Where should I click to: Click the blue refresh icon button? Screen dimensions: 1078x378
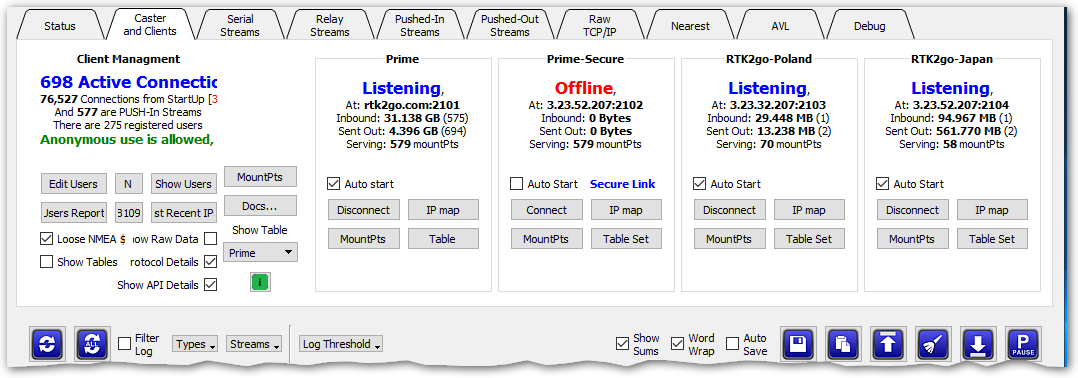48,344
